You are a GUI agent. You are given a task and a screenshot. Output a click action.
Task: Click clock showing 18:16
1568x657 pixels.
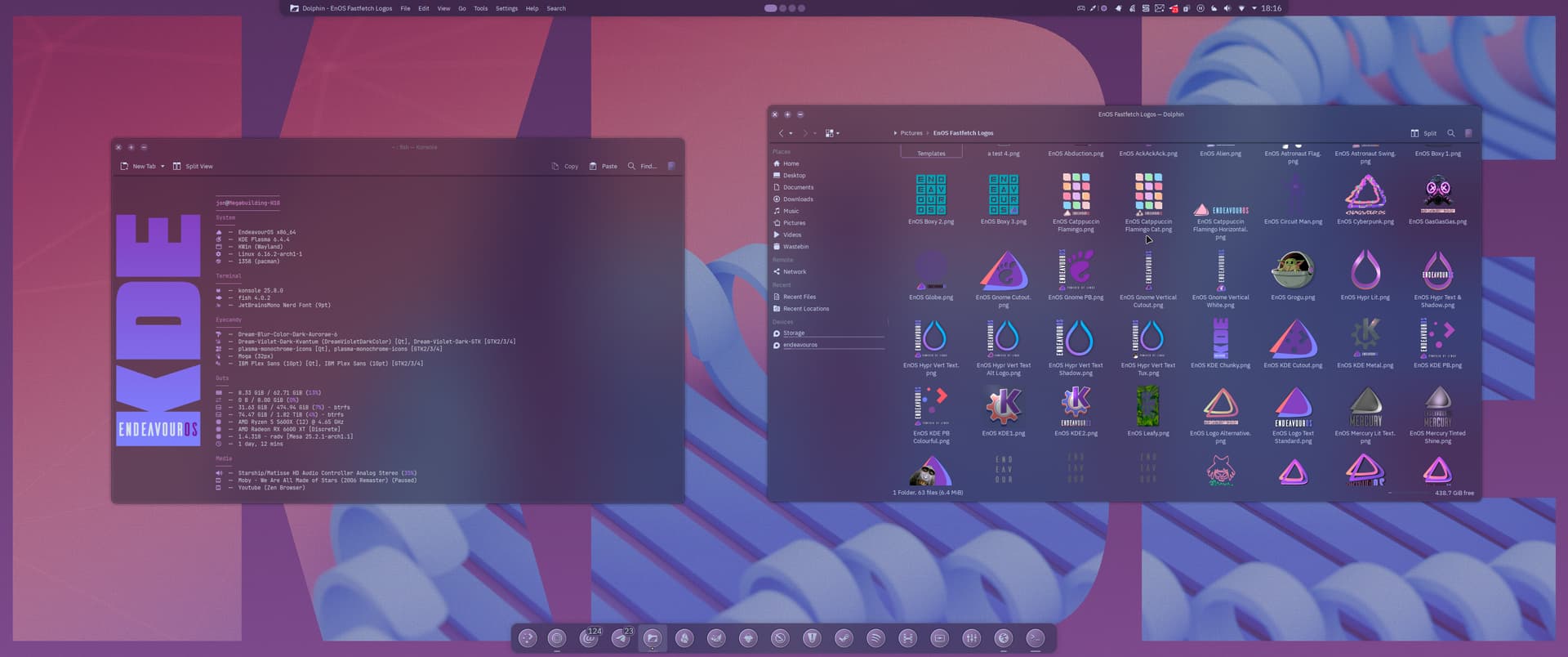[1271, 8]
